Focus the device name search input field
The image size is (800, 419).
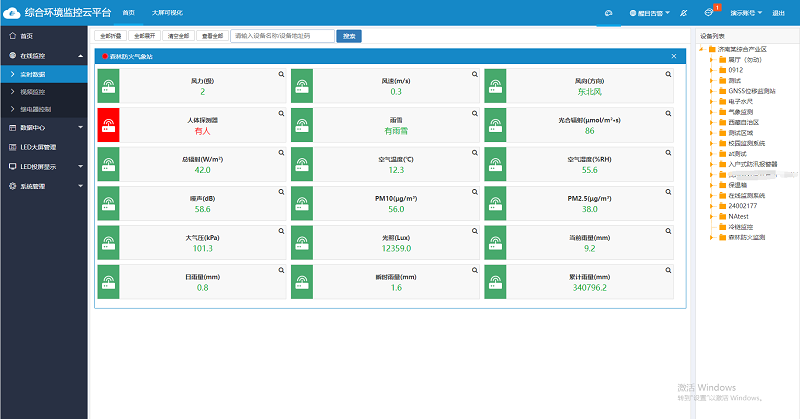point(283,36)
